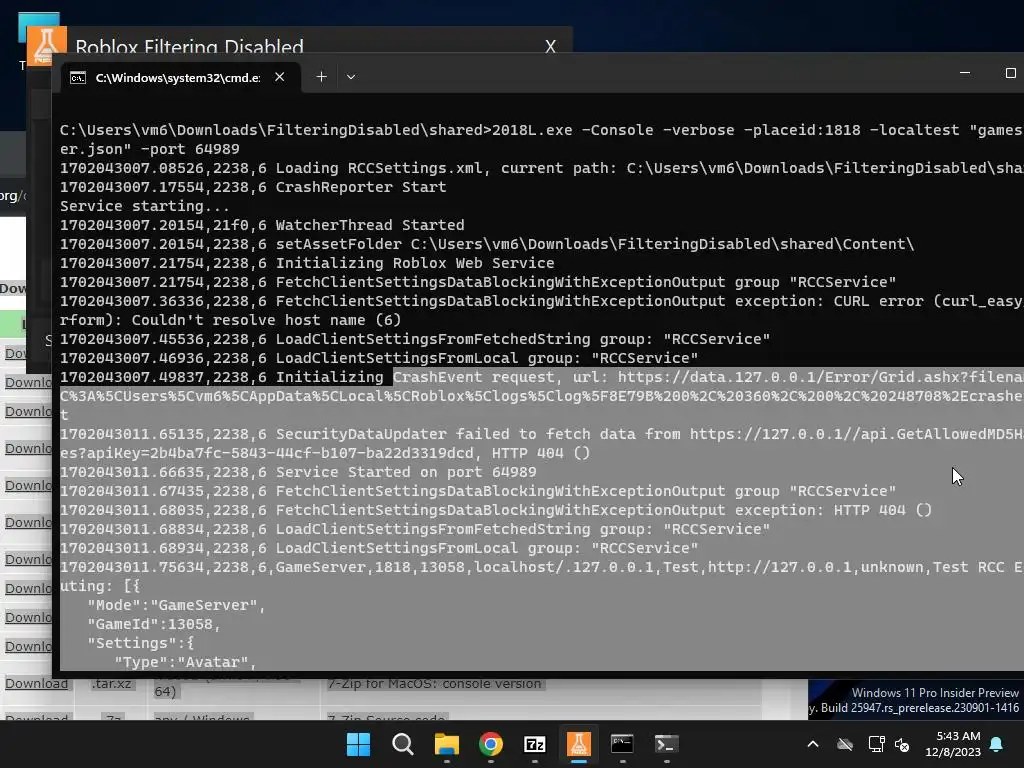Click the muted volume tray icon

[x=902, y=744]
